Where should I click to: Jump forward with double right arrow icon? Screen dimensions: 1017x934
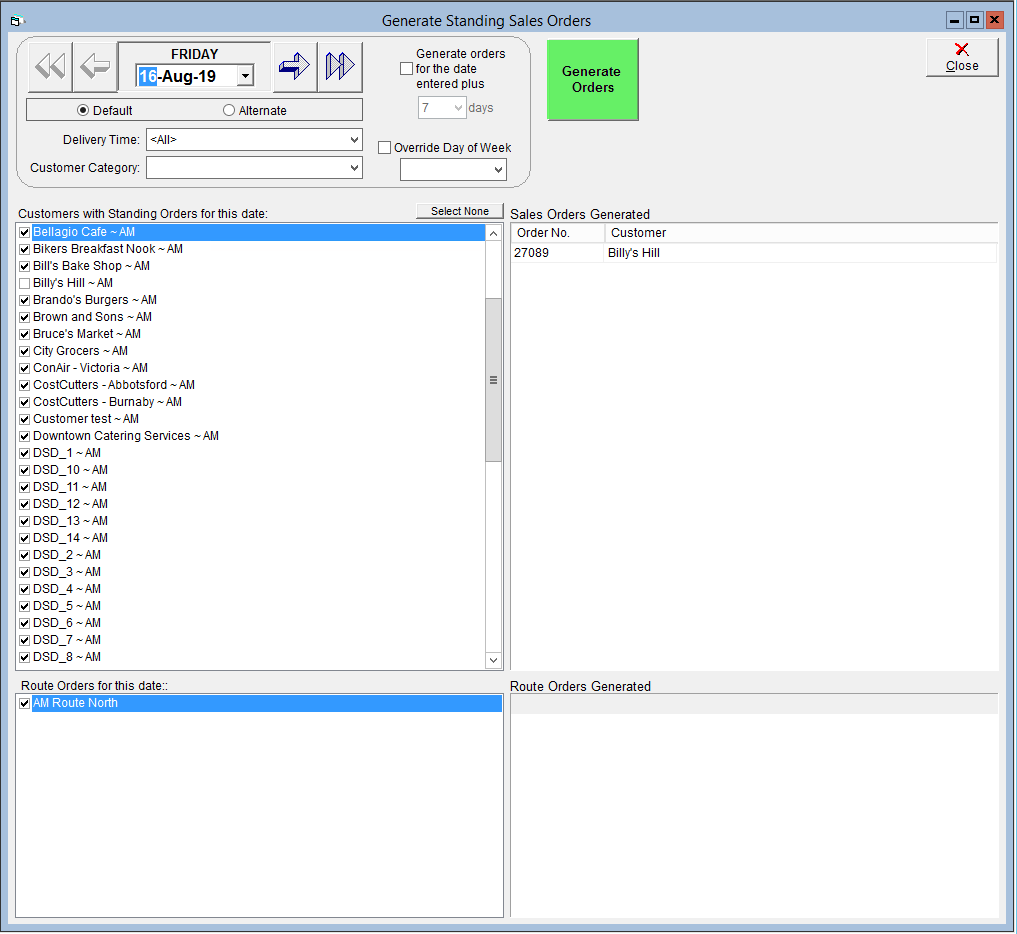[340, 66]
